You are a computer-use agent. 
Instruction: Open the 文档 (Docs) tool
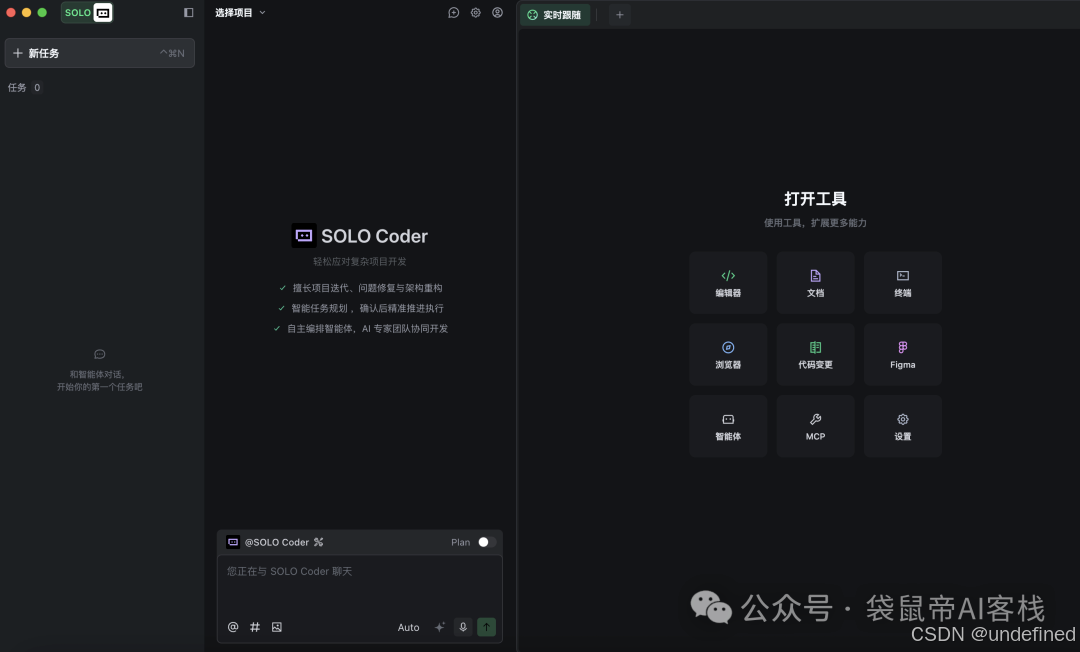815,282
